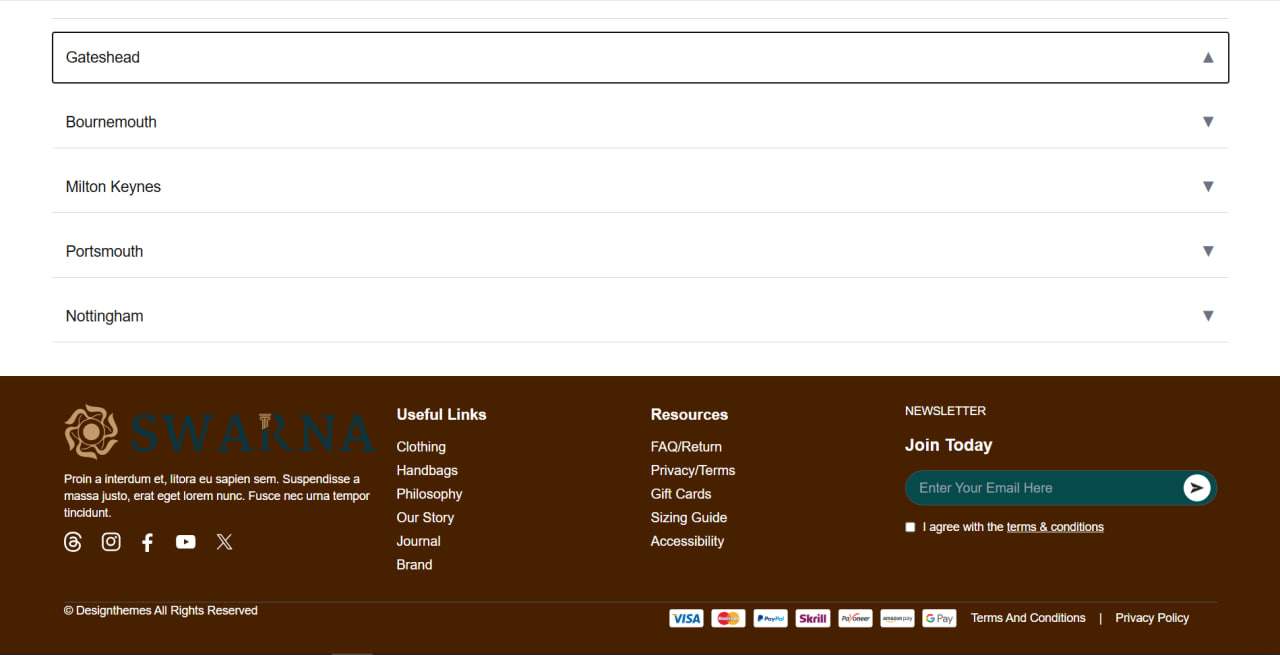Click the X (Twitter) icon
The width and height of the screenshot is (1280, 655).
click(x=224, y=542)
